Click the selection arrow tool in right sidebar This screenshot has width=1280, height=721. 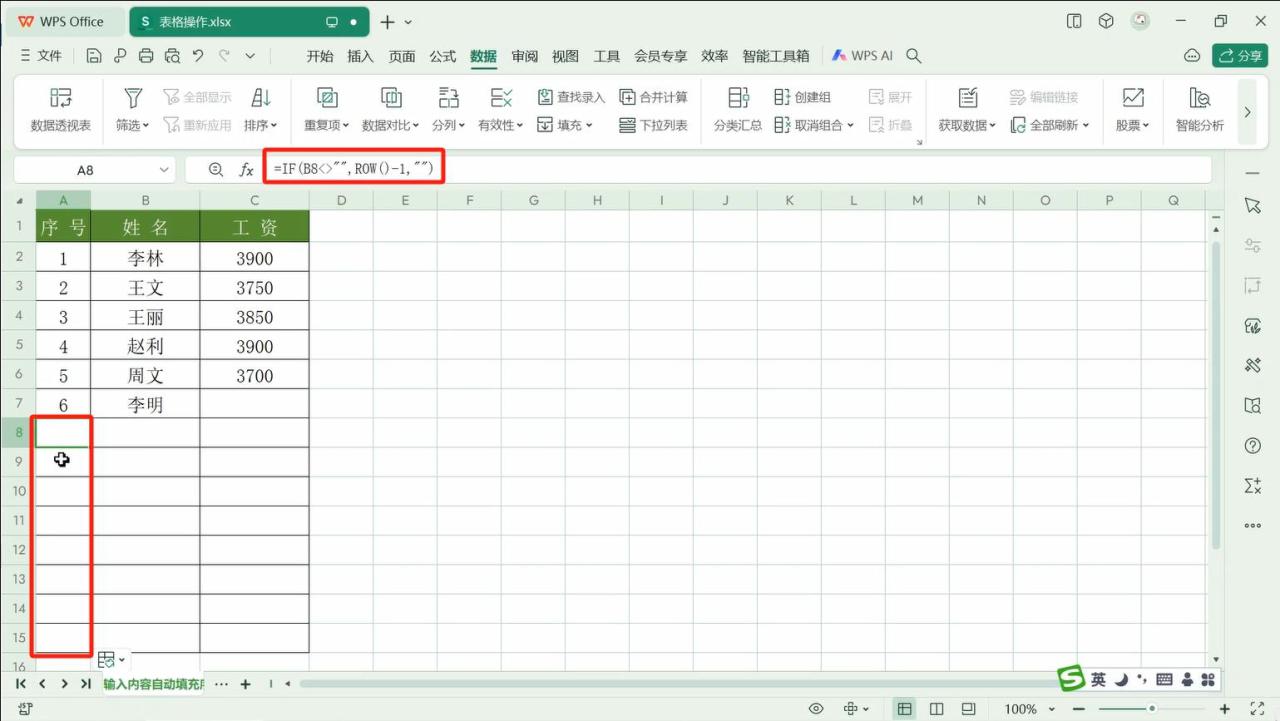1253,205
